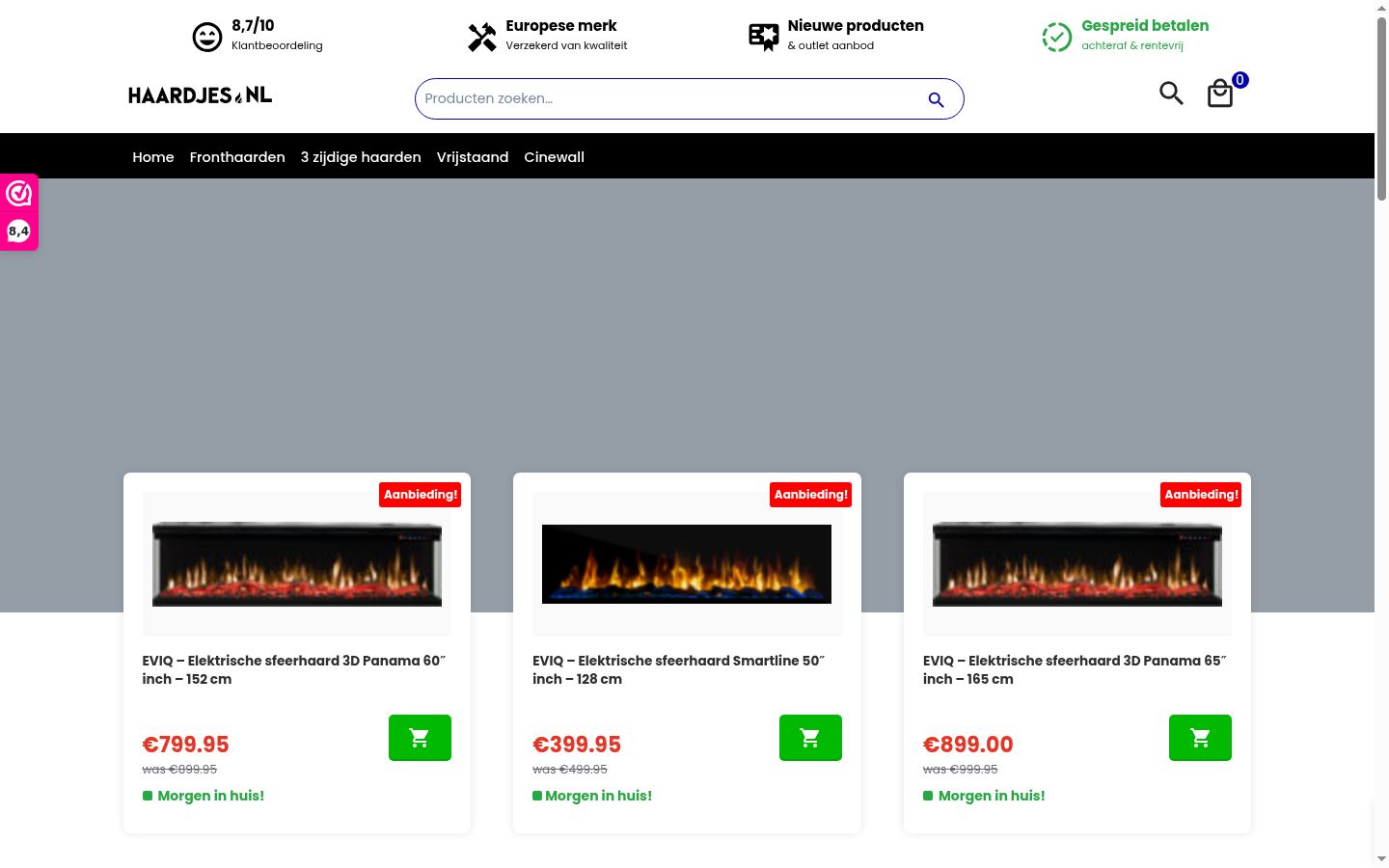Viewport: 1389px width, 868px height.
Task: Click the HAARDJES.NL logo
Action: (201, 95)
